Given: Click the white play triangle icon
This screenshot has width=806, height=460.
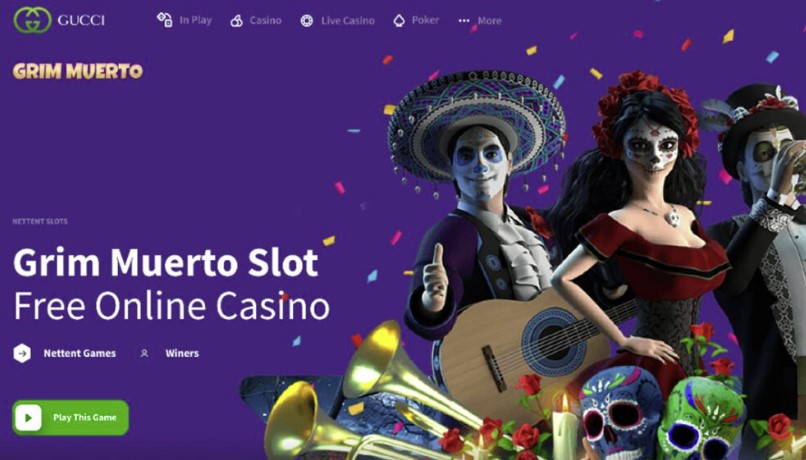Looking at the screenshot, I should tap(28, 417).
